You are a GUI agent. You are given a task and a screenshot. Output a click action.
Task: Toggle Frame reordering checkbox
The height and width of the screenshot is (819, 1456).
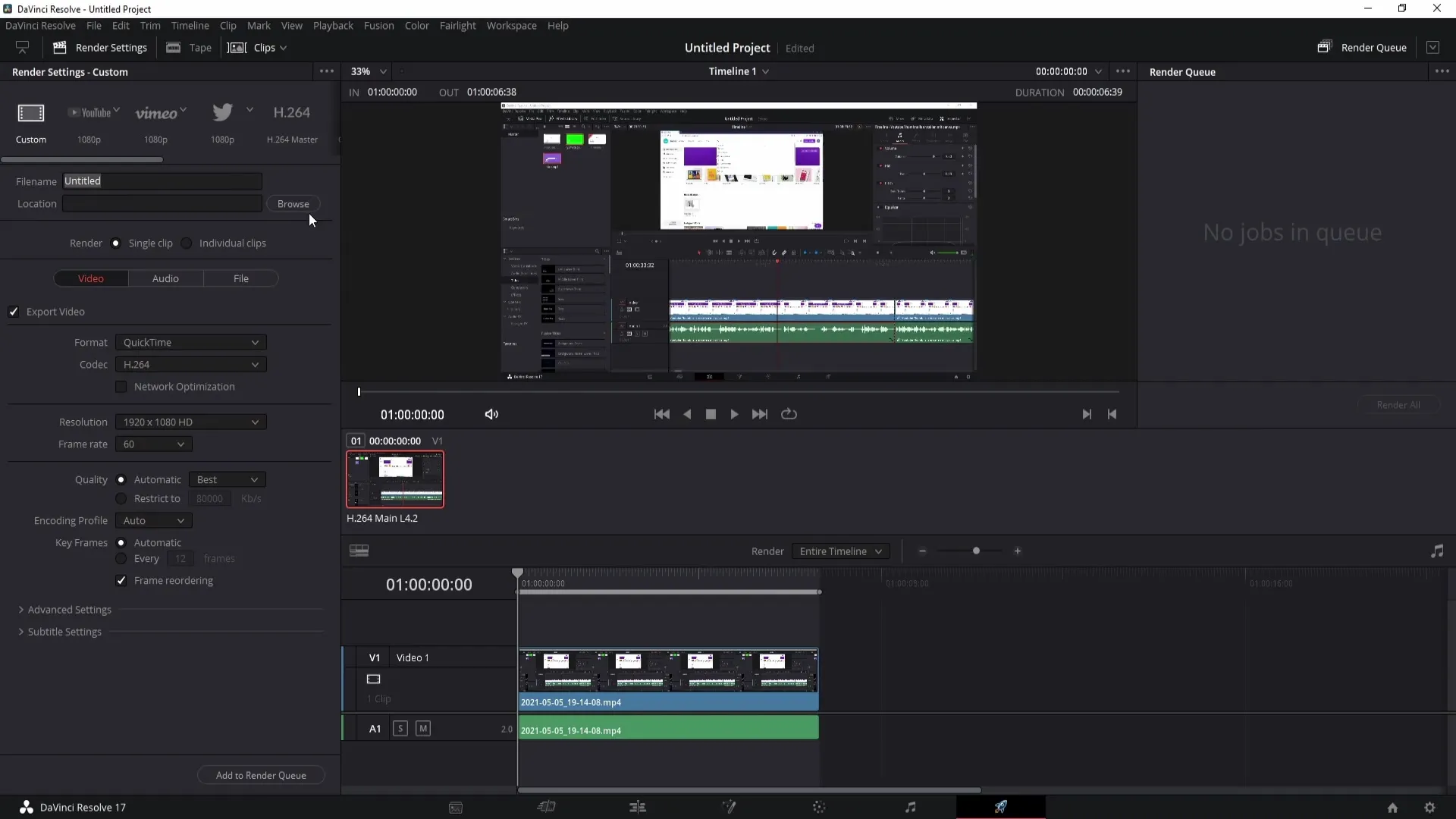click(x=121, y=580)
